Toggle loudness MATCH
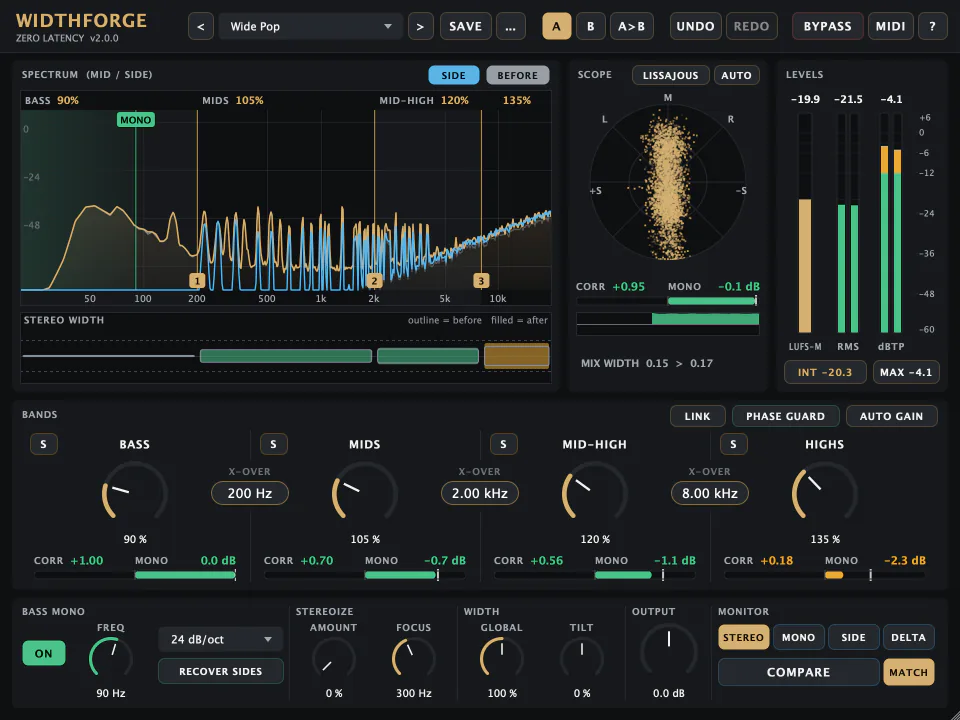The height and width of the screenshot is (720, 960). click(x=909, y=672)
